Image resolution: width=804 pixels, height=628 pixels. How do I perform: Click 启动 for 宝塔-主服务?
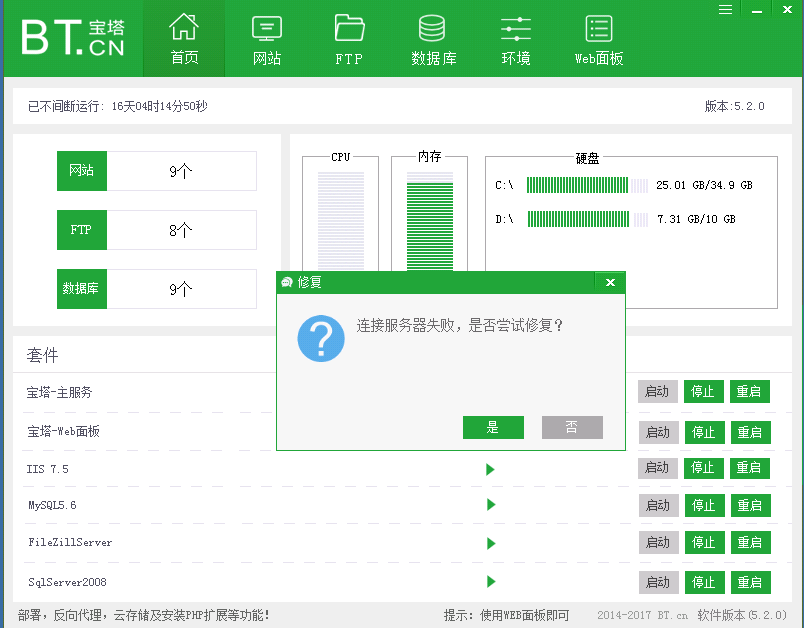658,392
